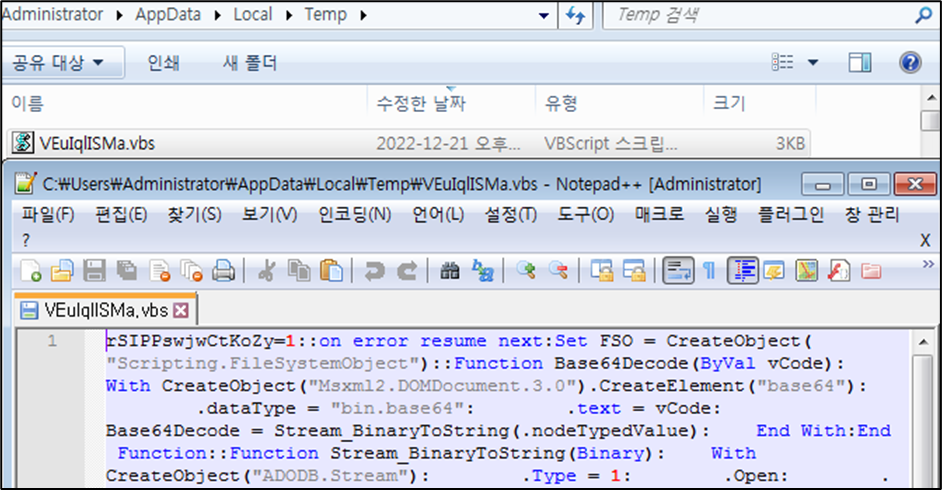Close the VEuIqlISMa.vbs tab

(x=181, y=310)
